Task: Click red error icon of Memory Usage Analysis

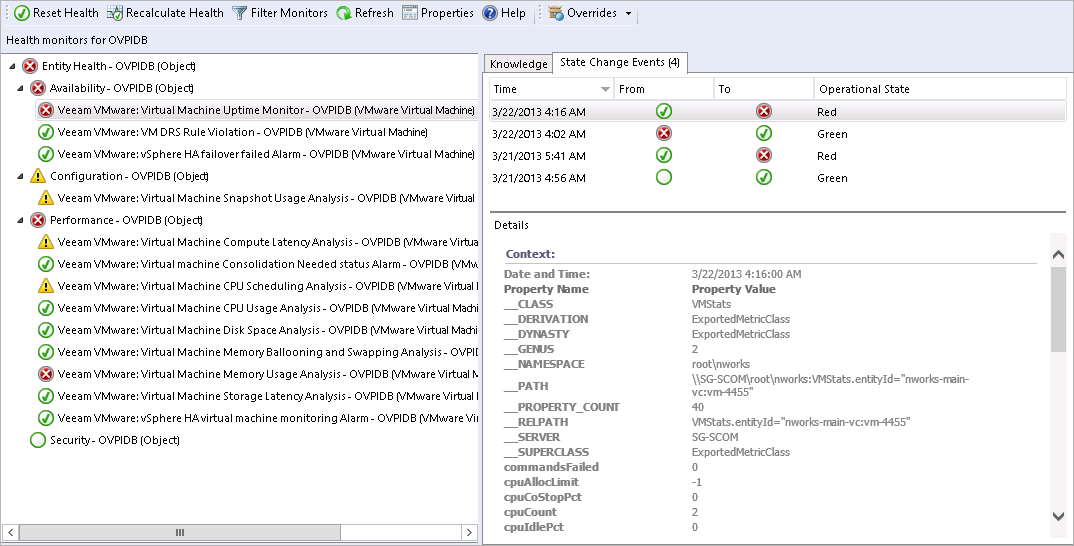Action: [46, 374]
